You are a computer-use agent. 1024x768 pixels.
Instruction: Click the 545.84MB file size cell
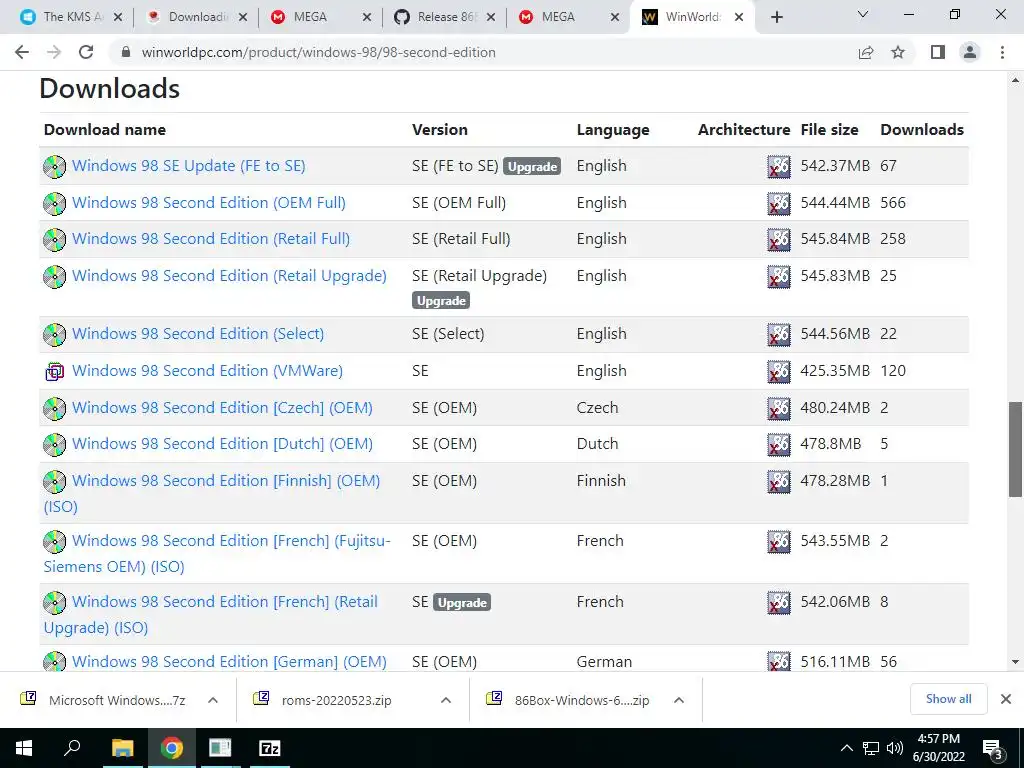coord(835,239)
